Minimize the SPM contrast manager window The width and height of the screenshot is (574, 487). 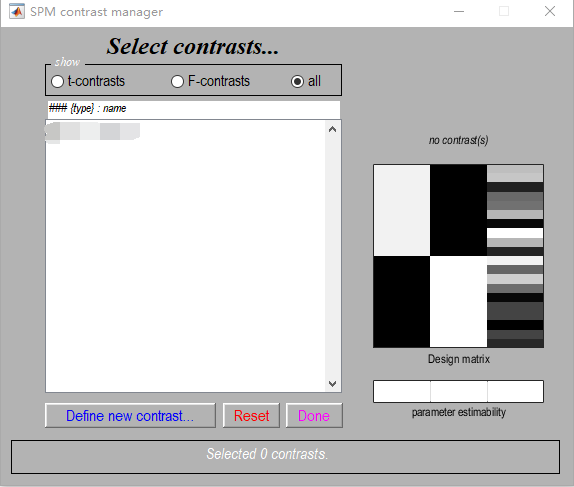pos(459,11)
